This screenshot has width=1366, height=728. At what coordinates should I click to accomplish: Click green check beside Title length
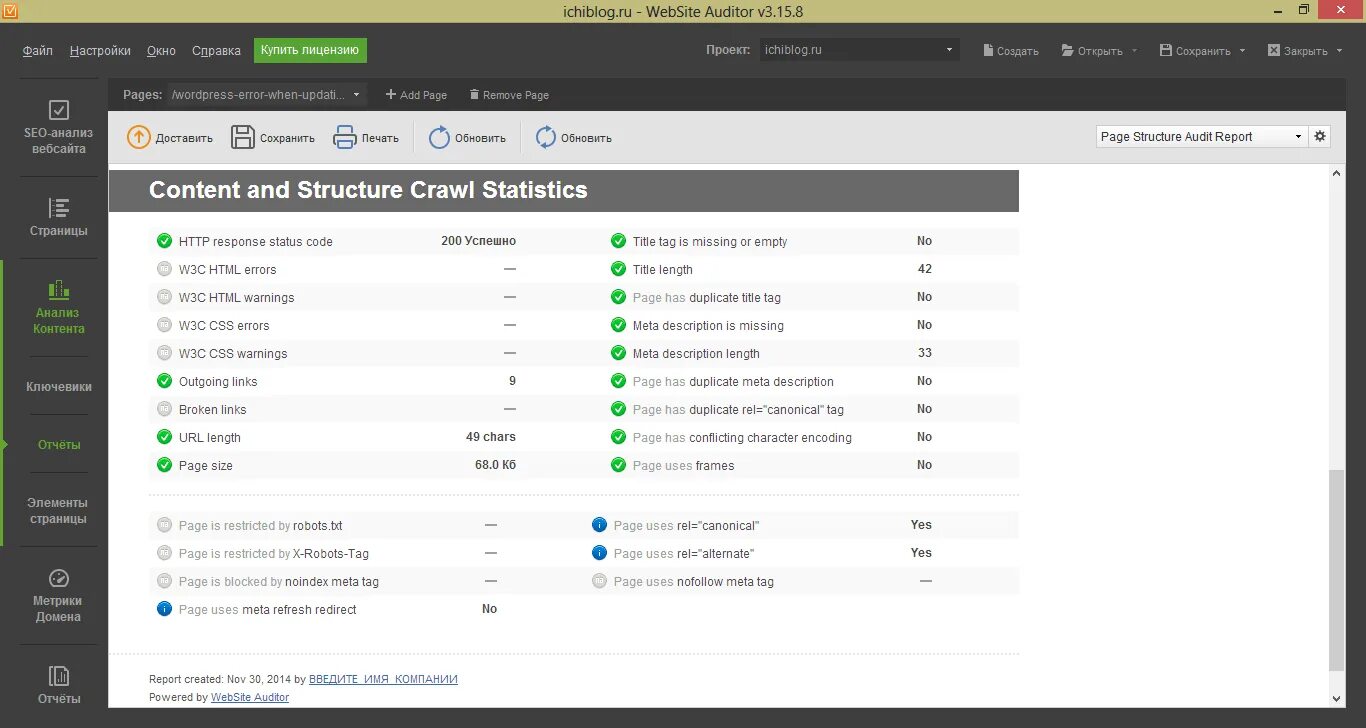619,269
